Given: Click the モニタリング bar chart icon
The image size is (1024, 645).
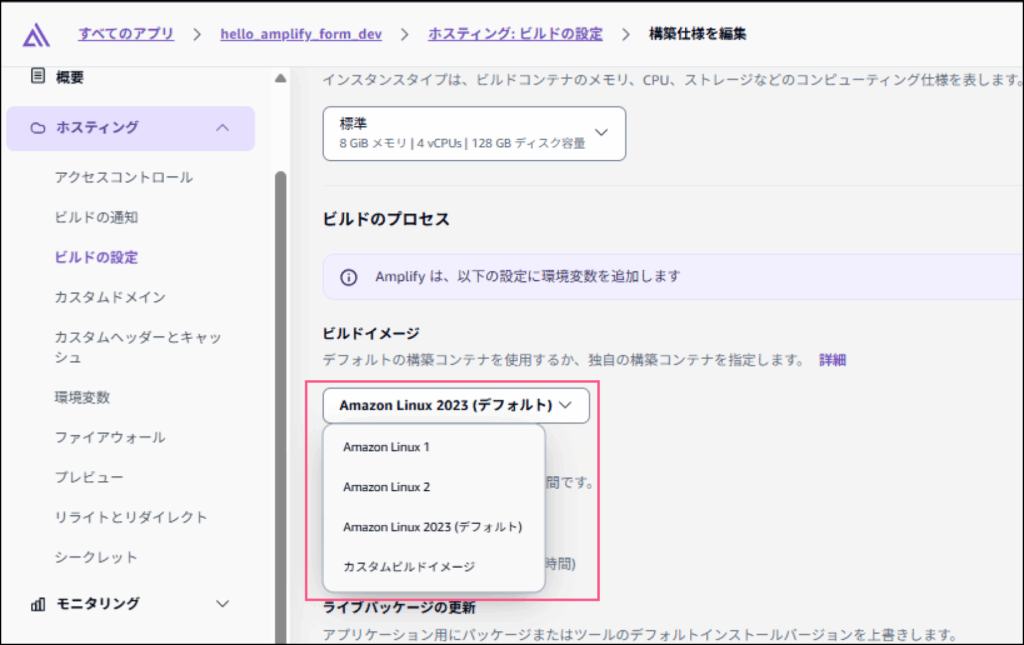Looking at the screenshot, I should point(38,604).
